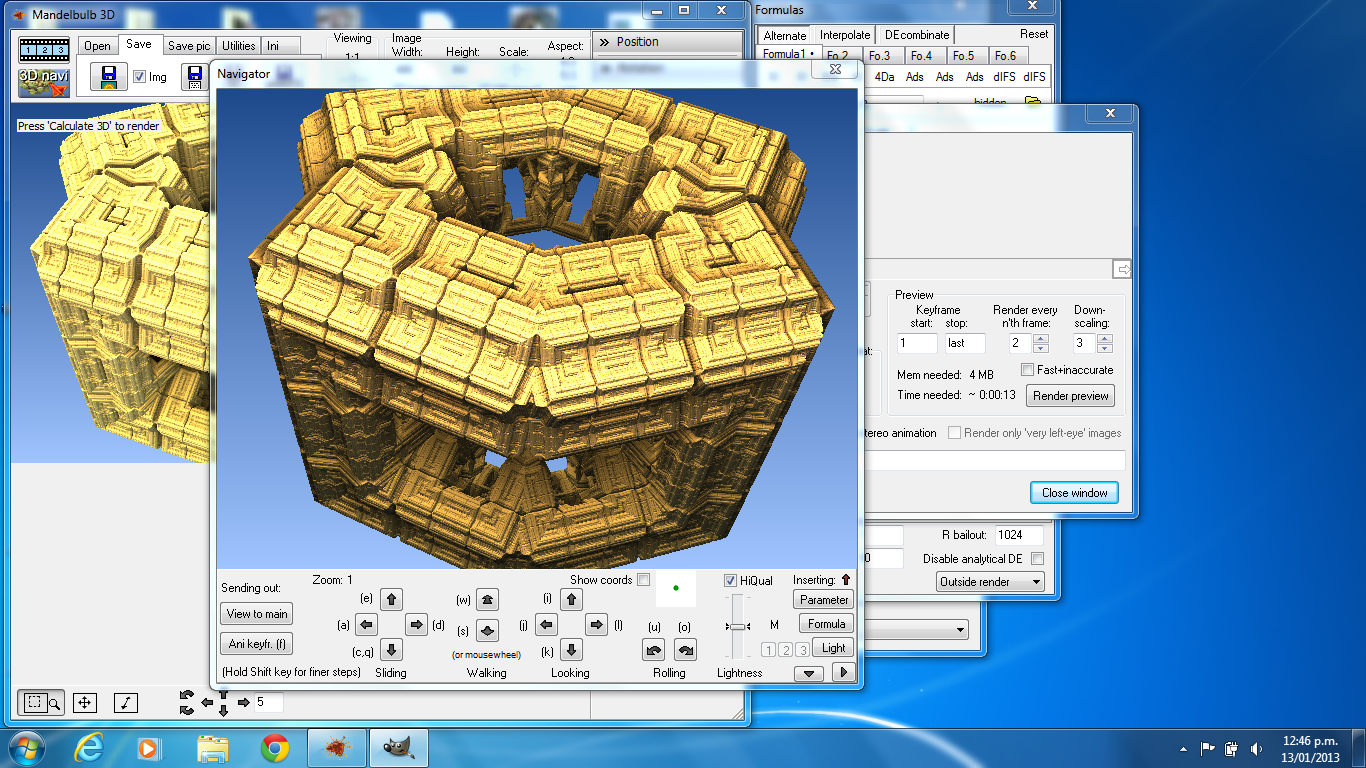Click the Light button in Navigator
This screenshot has width=1366, height=768.
click(x=834, y=648)
